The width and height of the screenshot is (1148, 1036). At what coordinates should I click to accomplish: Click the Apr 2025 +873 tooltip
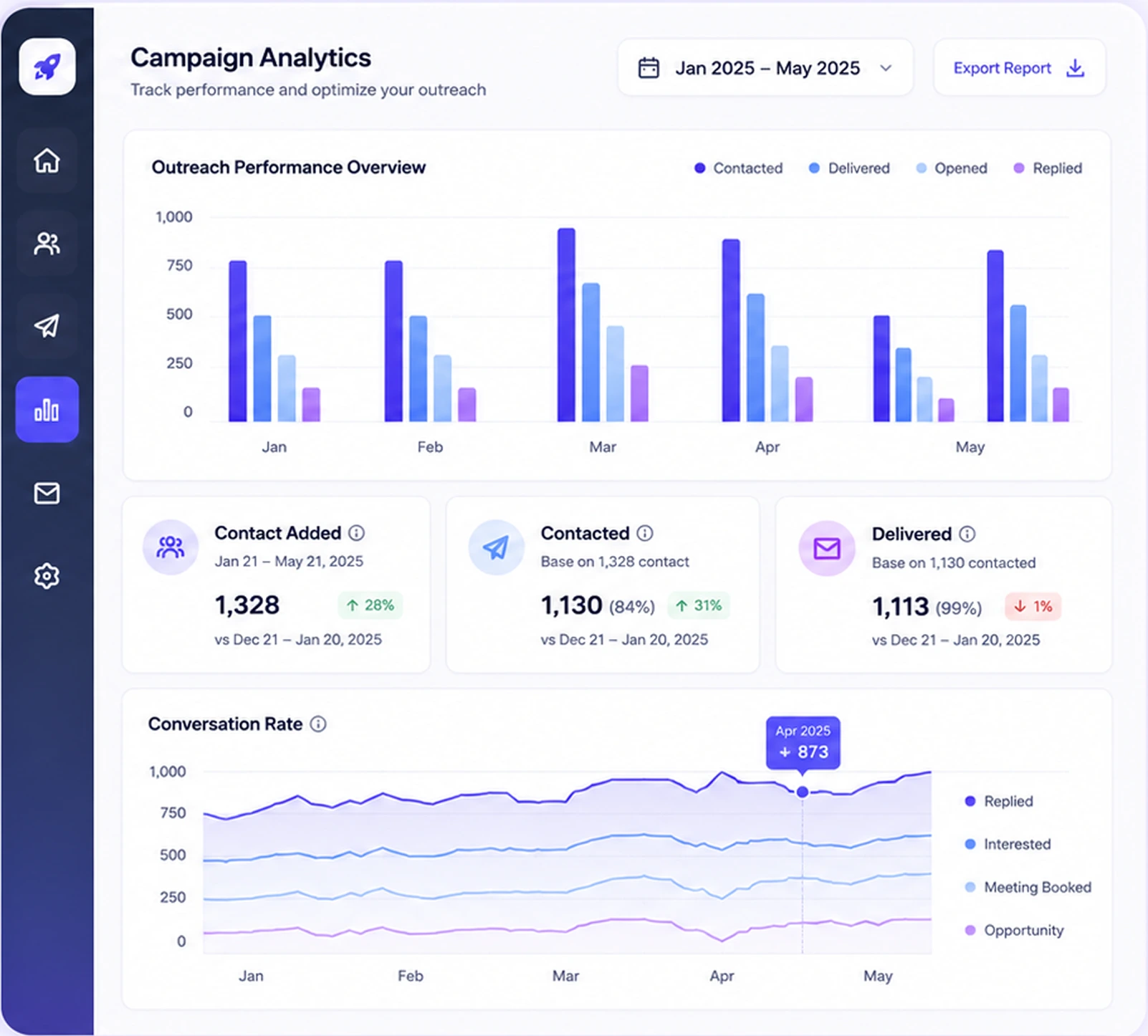803,742
